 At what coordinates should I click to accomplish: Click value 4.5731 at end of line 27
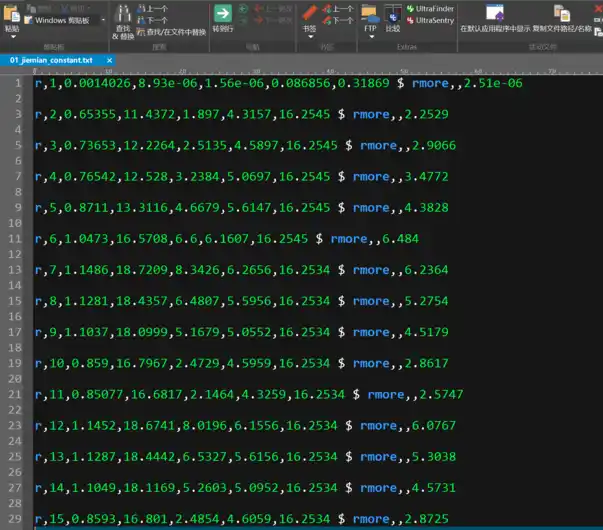coord(434,488)
